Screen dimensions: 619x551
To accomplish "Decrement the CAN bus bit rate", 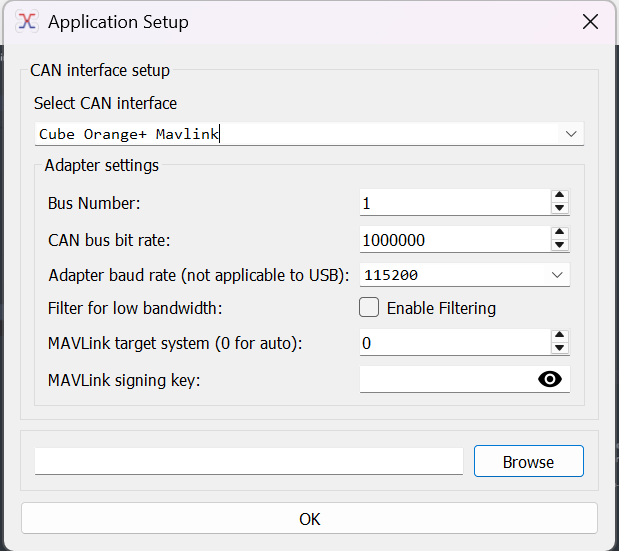I will 559,245.
